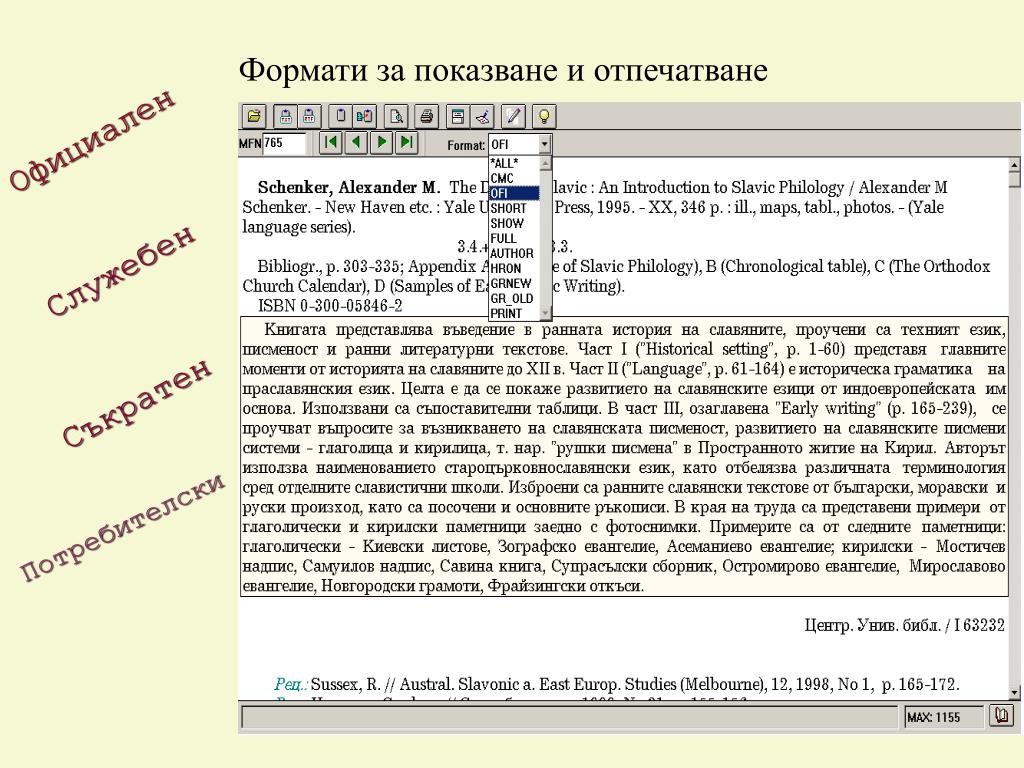
Task: Click the record view scroll down arrow
Action: (1014, 692)
